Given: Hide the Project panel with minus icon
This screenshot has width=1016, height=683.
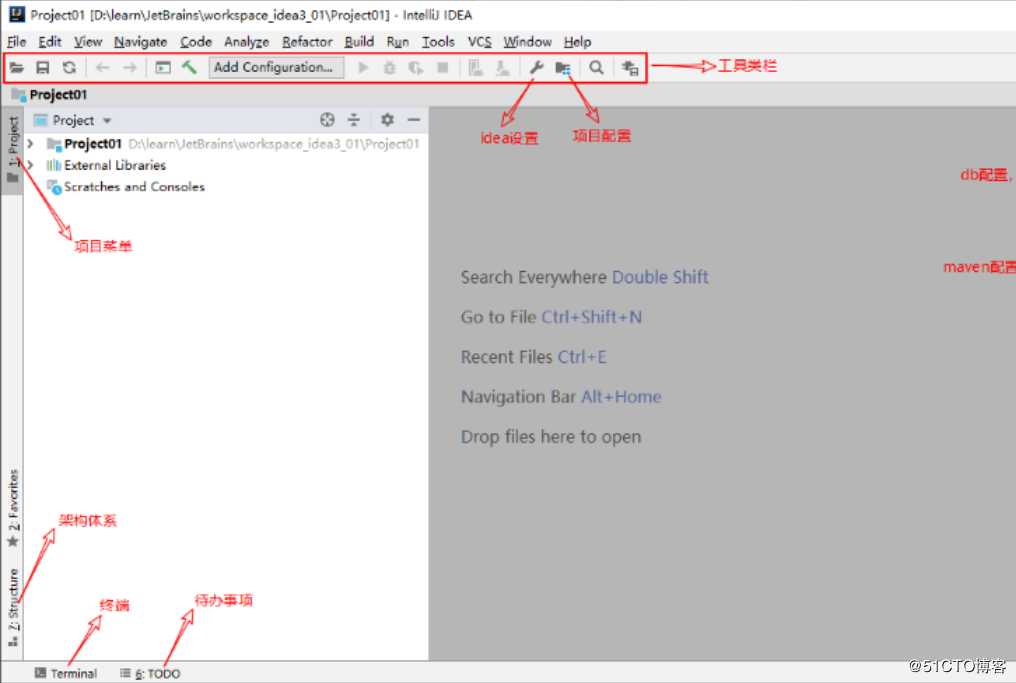Looking at the screenshot, I should [x=413, y=120].
